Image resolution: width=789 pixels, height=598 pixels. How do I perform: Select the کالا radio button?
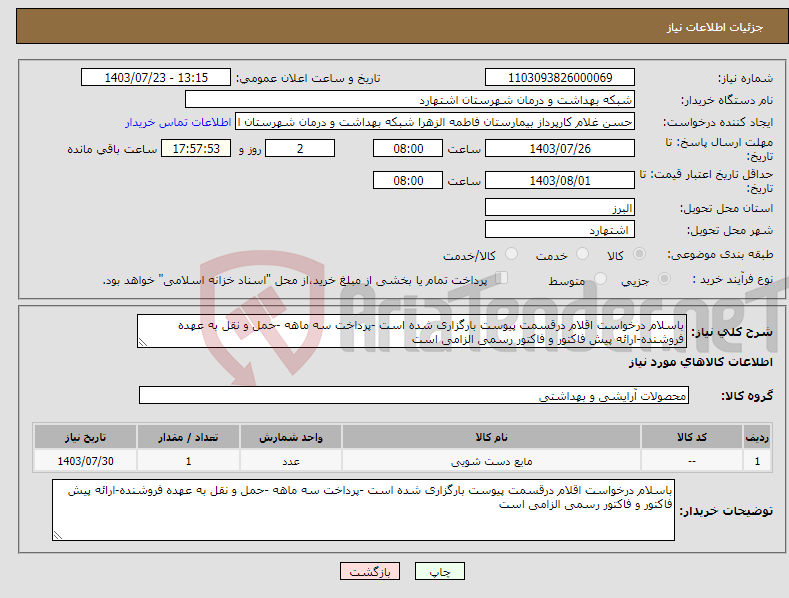(x=639, y=254)
